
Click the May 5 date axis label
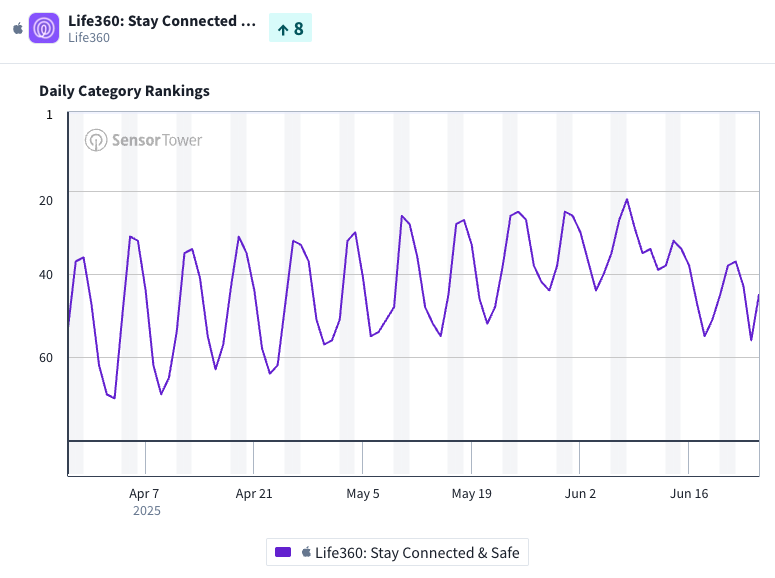[x=363, y=493]
